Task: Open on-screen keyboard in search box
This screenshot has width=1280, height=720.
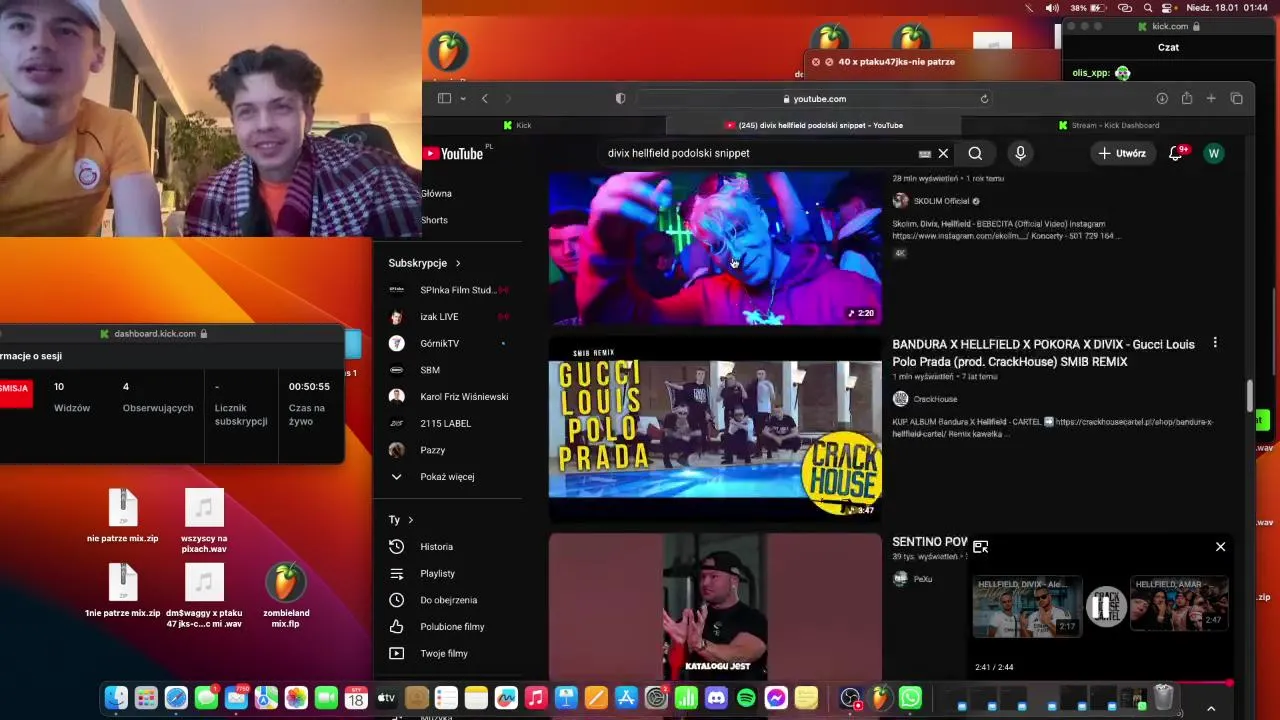Action: (925, 153)
